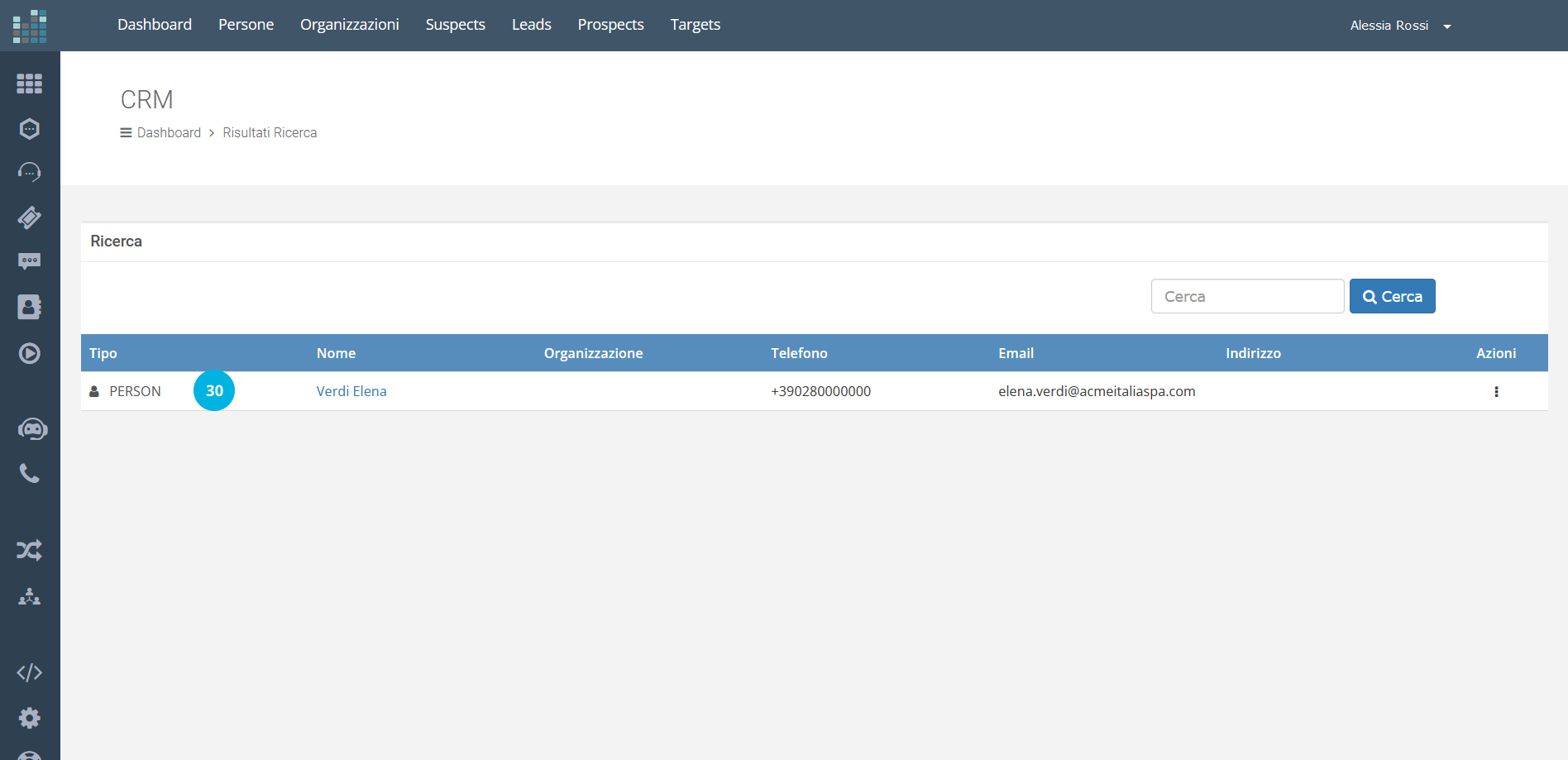This screenshot has width=1568, height=760.
Task: Open the apps grid icon in sidebar
Action: click(x=30, y=84)
